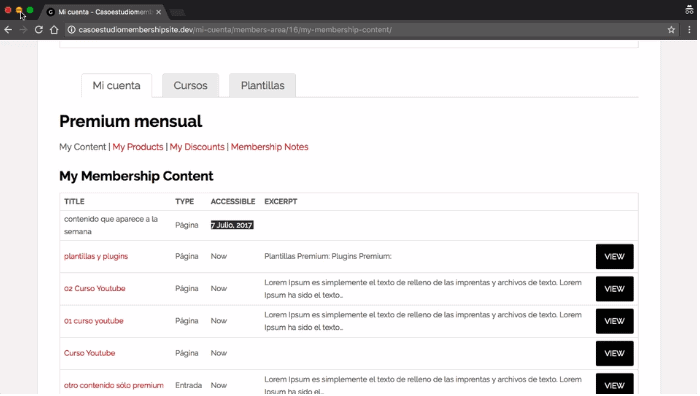Open the browser home page

(x=54, y=30)
